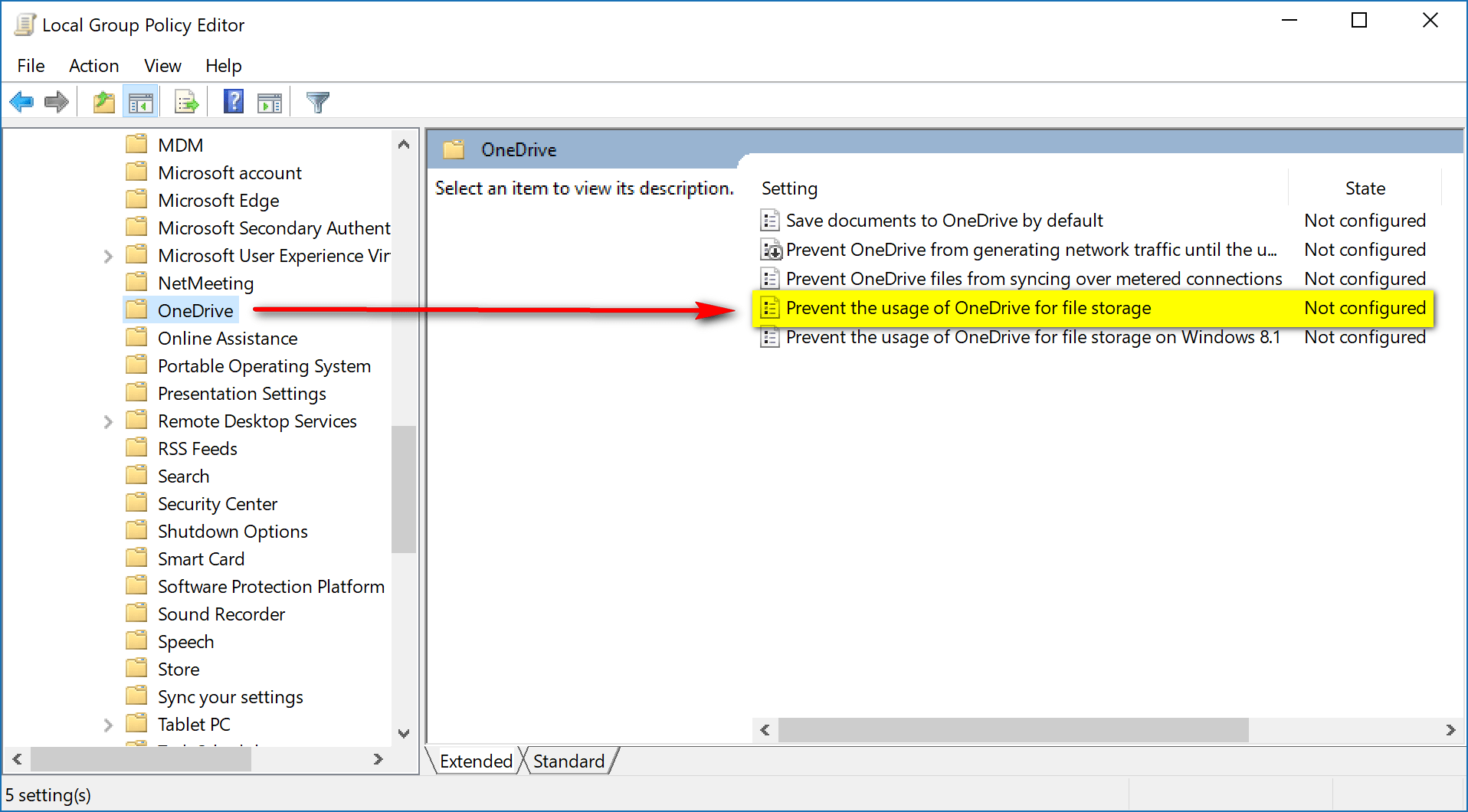Click the RSS Feeds folder icon
Screen dimensions: 1468x812
136,447
